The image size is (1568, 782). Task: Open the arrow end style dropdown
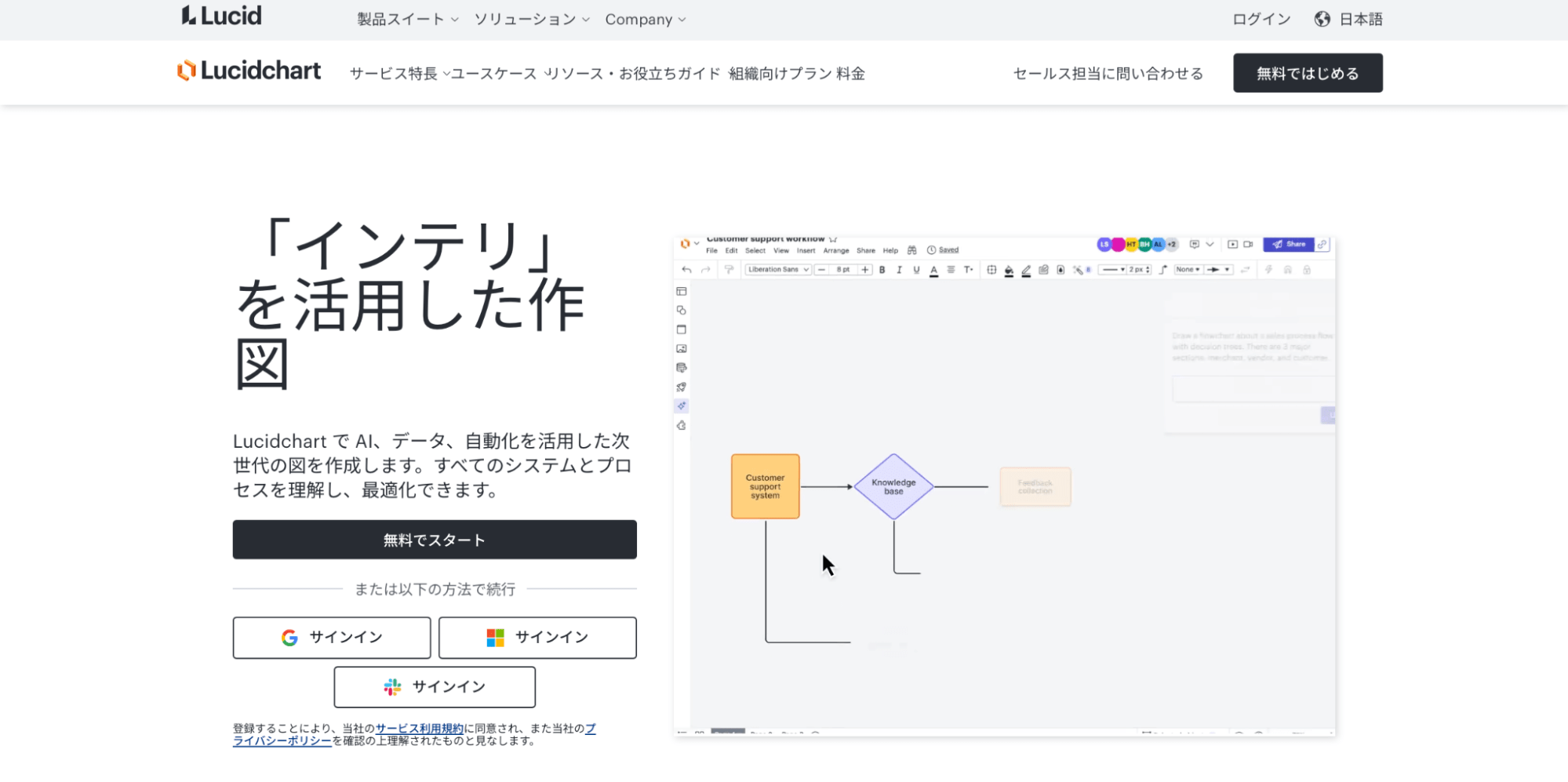click(x=1218, y=270)
